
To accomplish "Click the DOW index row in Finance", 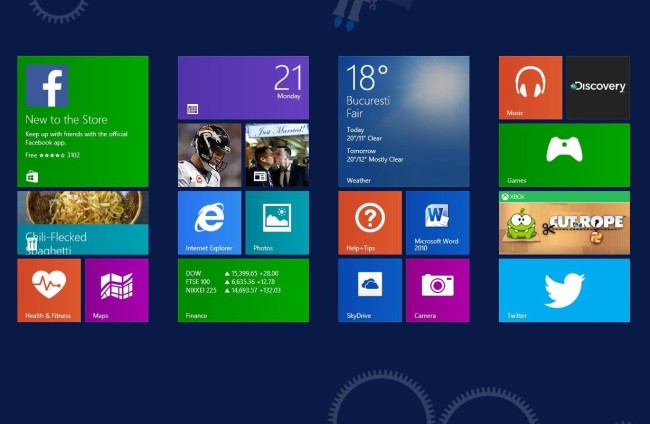I will pos(232,273).
